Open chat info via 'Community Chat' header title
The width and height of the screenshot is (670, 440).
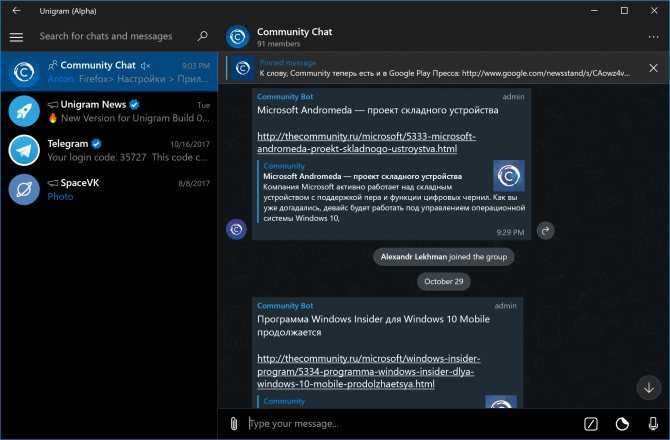294,32
